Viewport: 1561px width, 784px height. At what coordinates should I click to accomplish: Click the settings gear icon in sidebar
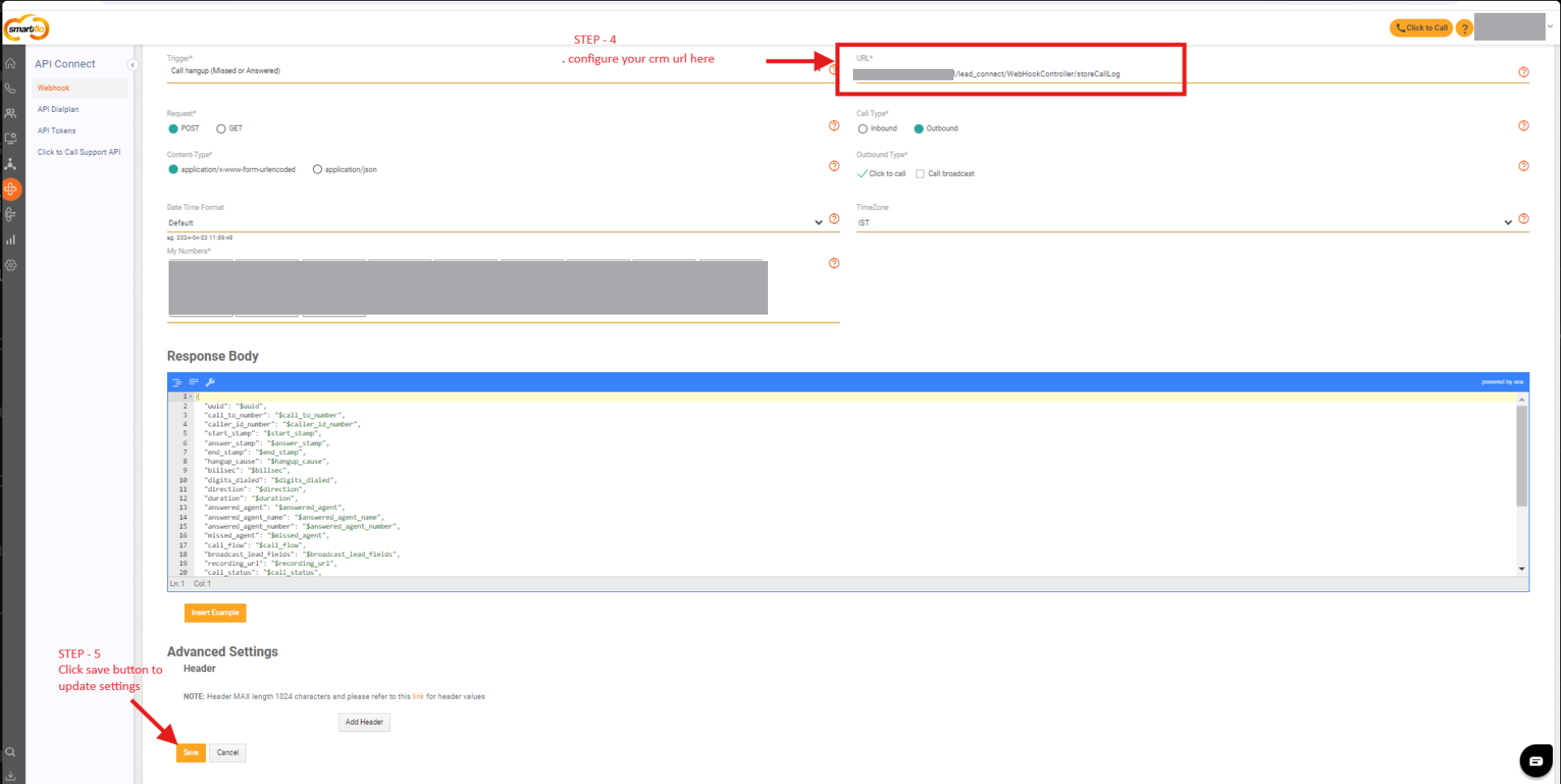(11, 265)
